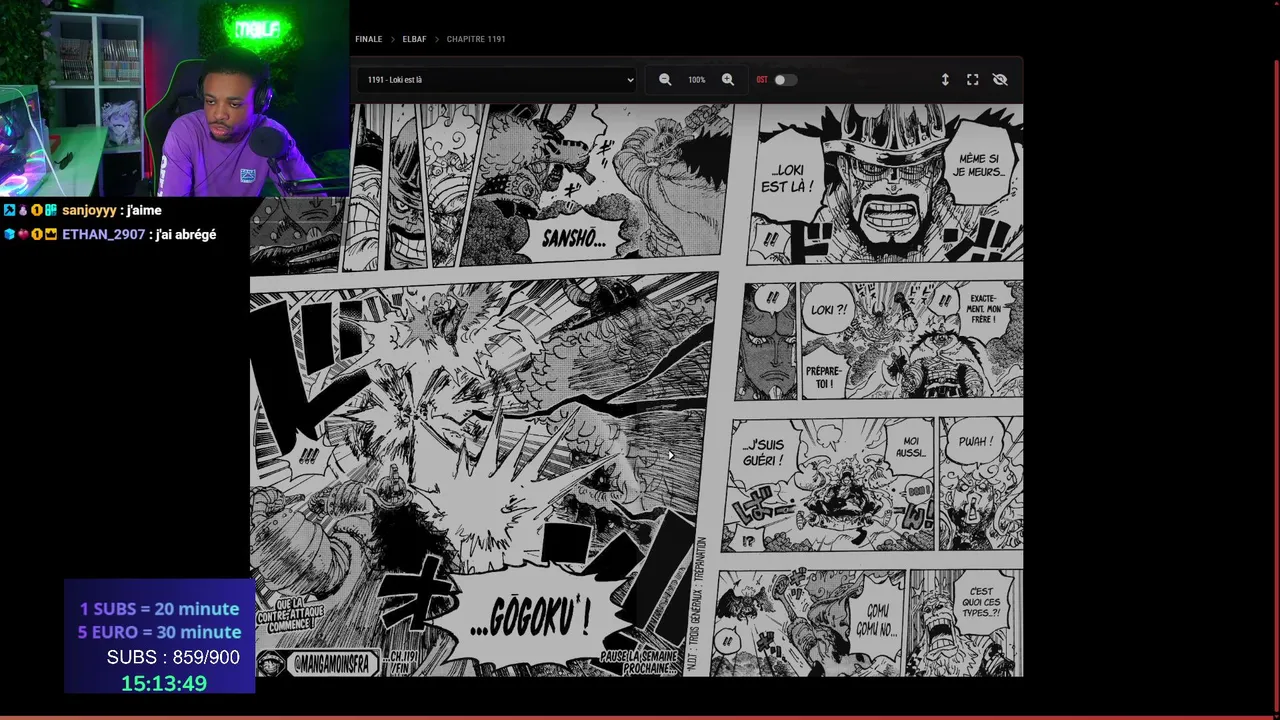Switch the vertical reading mode icon
Screen dimensions: 1280x720
coord(945,80)
